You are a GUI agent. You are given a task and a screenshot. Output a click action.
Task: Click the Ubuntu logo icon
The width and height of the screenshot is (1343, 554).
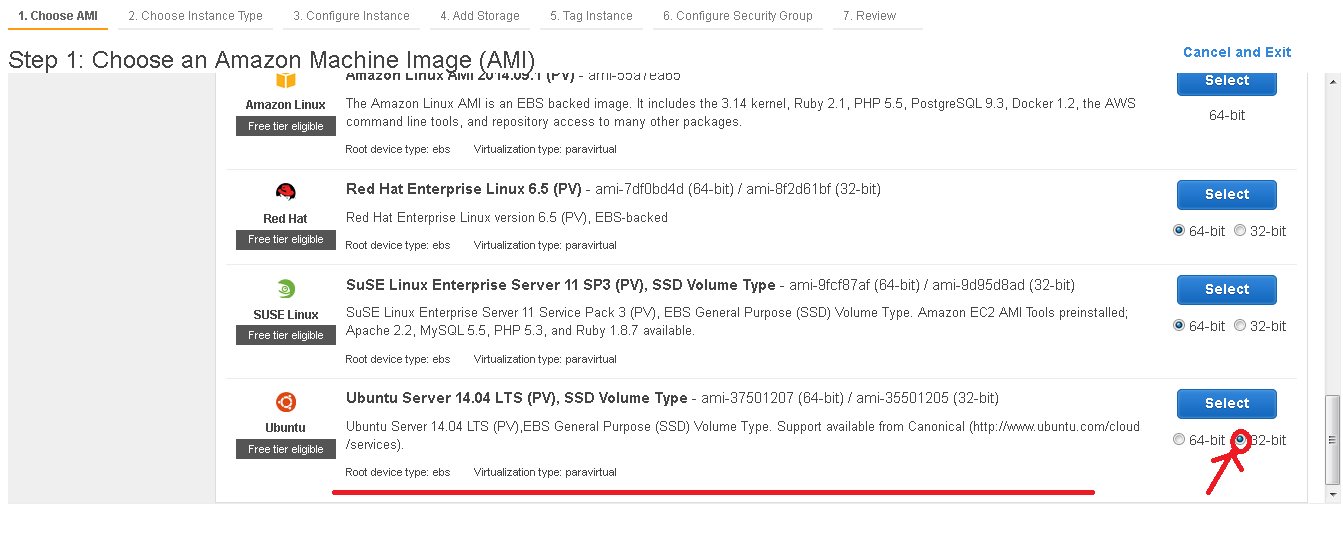(286, 402)
